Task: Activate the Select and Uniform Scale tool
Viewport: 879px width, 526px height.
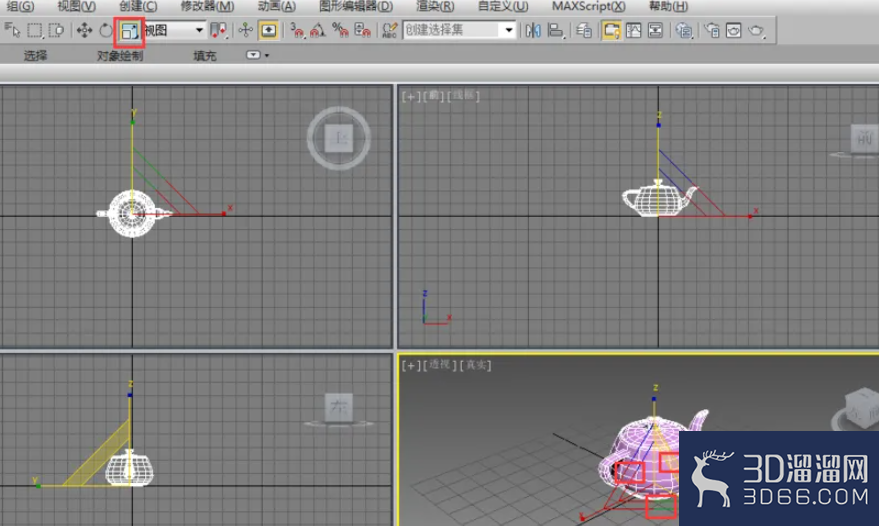Action: pyautogui.click(x=129, y=31)
